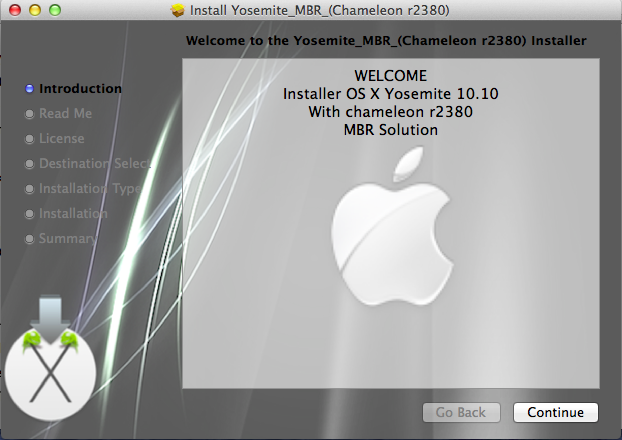The height and width of the screenshot is (440, 622).
Task: Click the 'Welcome to the Yosemite_MBR' heading
Action: pyautogui.click(x=386, y=40)
